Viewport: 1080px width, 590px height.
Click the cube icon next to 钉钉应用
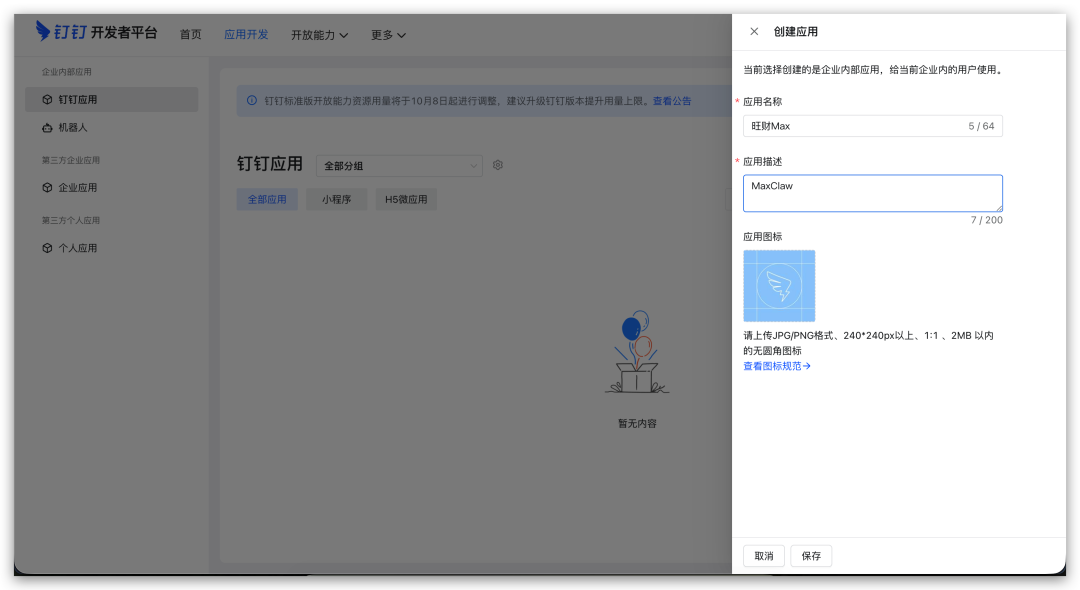click(47, 100)
